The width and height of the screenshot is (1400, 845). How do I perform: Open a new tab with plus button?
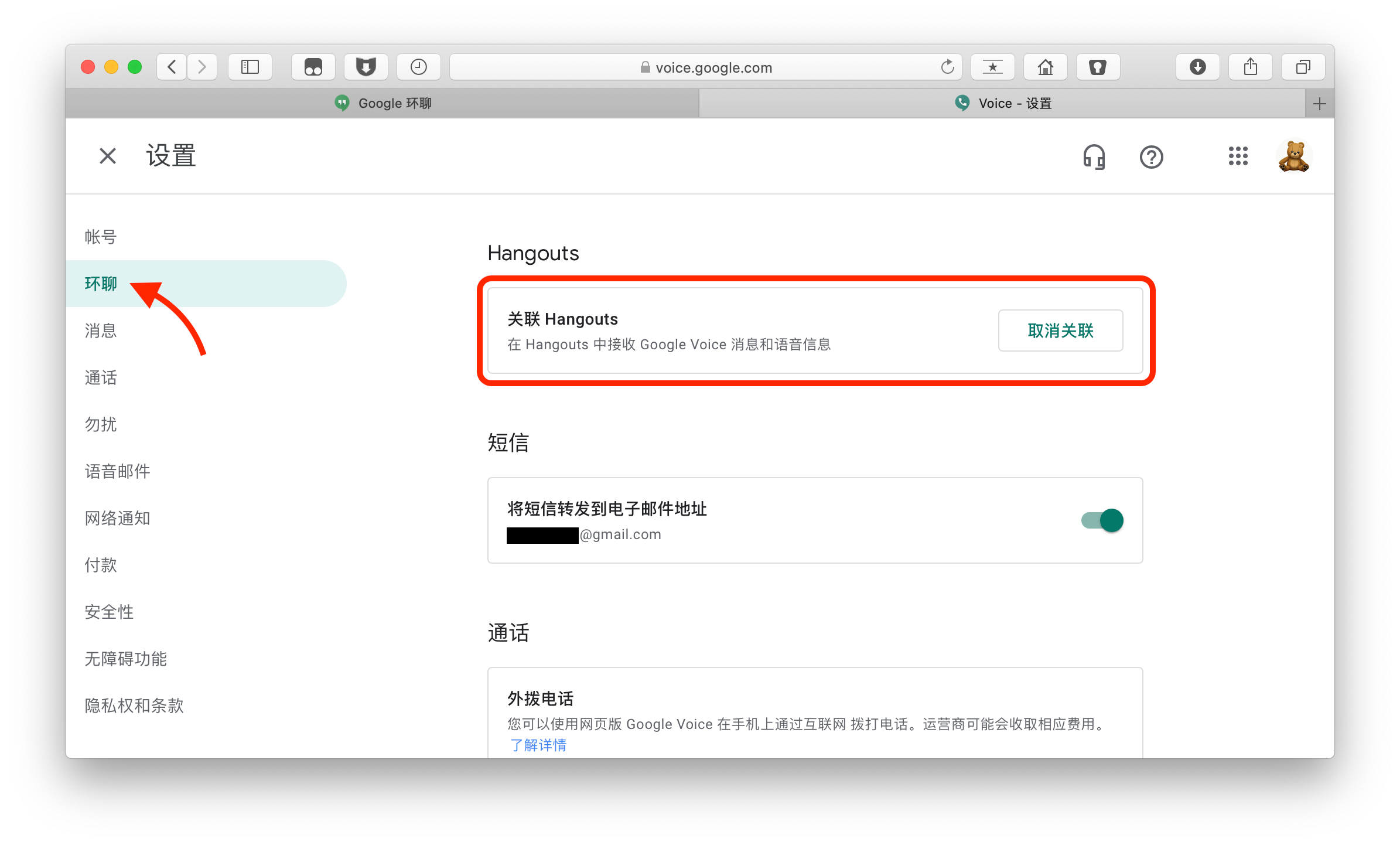pos(1319,104)
